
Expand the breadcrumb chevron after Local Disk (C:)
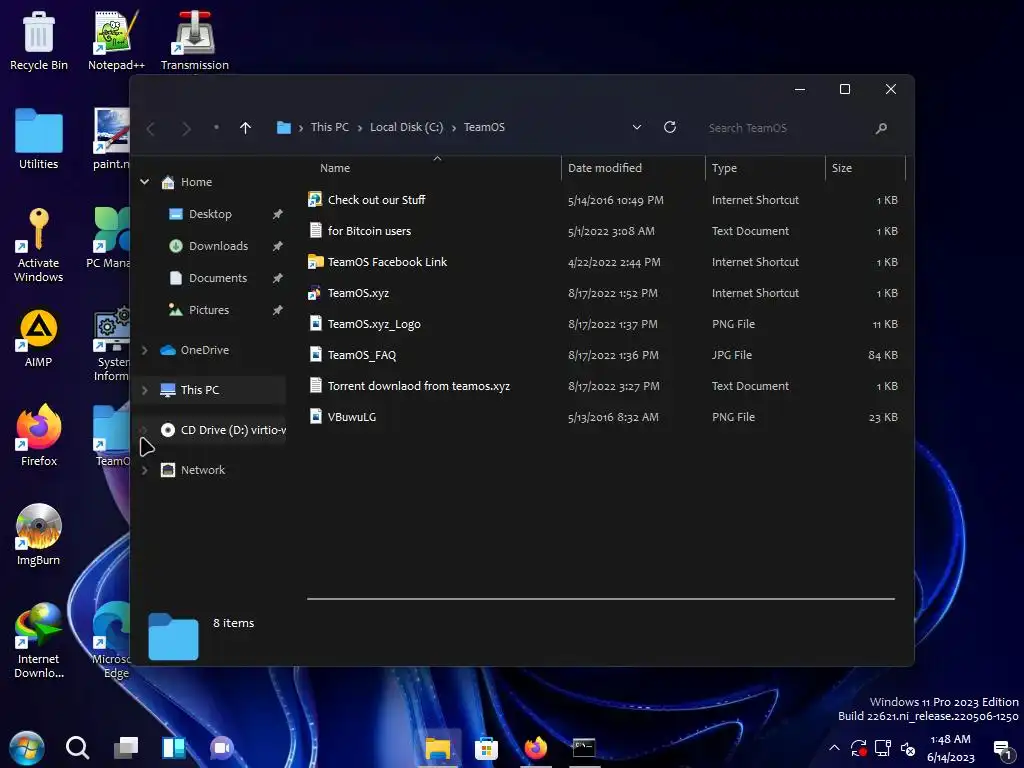[x=453, y=128]
